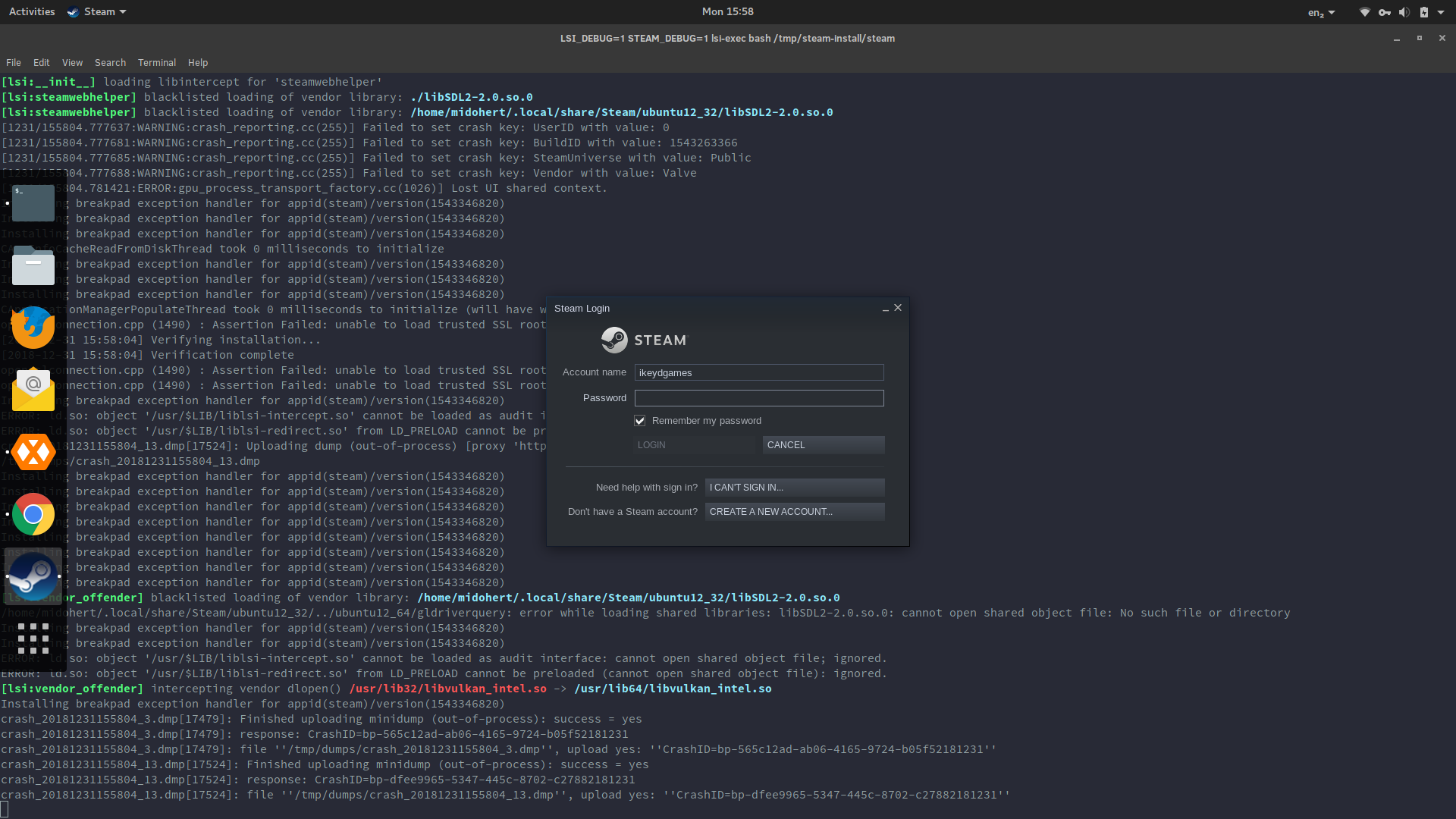
Task: Click the libvulkan_intel.so lib64 path text
Action: click(x=673, y=689)
